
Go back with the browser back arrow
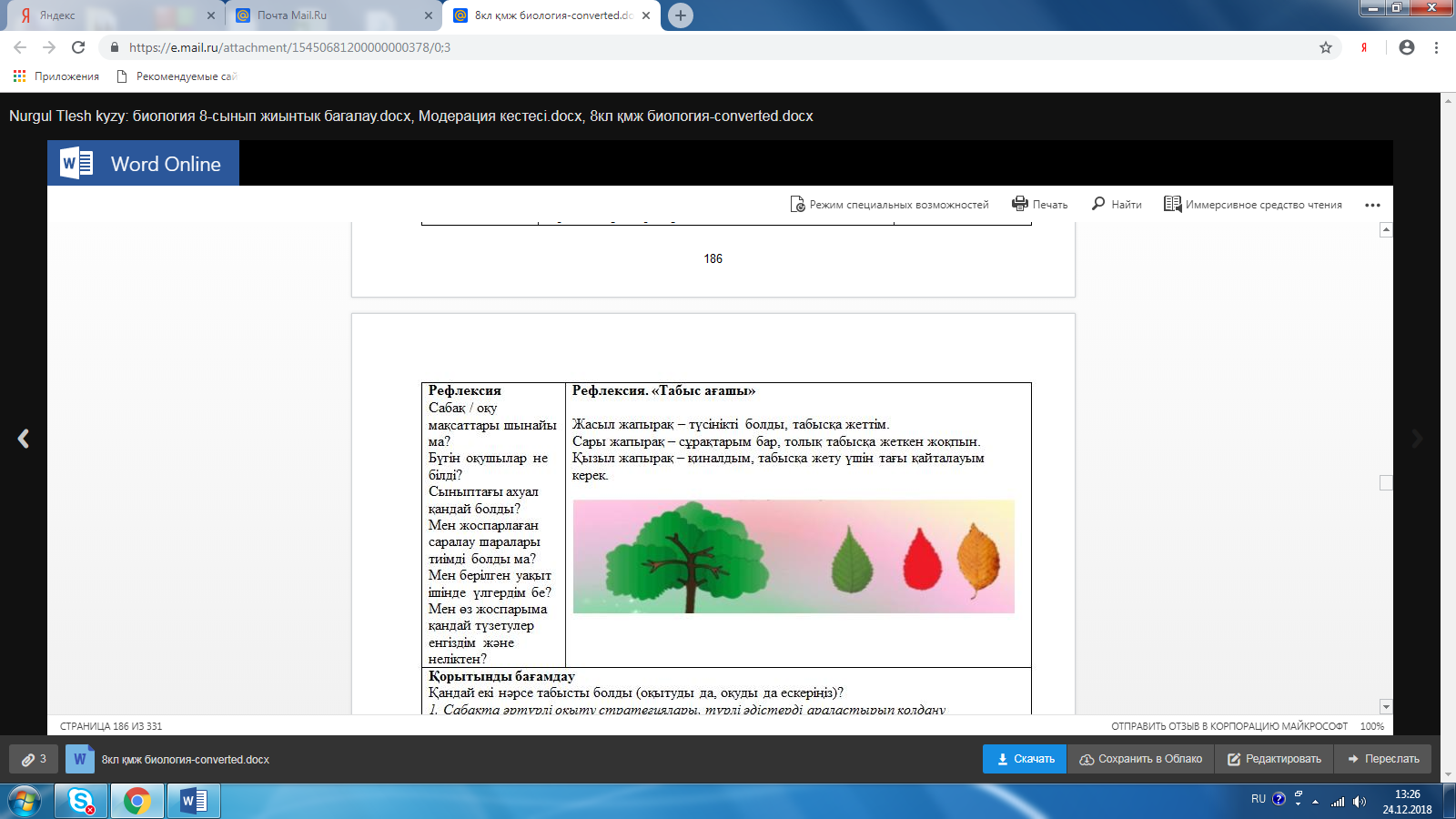20,47
